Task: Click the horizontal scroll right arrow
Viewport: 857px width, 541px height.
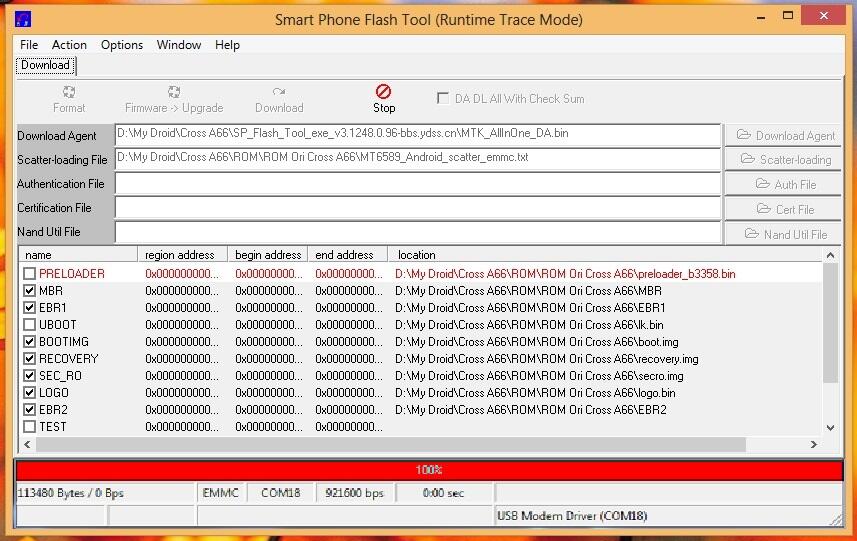Action: tap(814, 444)
